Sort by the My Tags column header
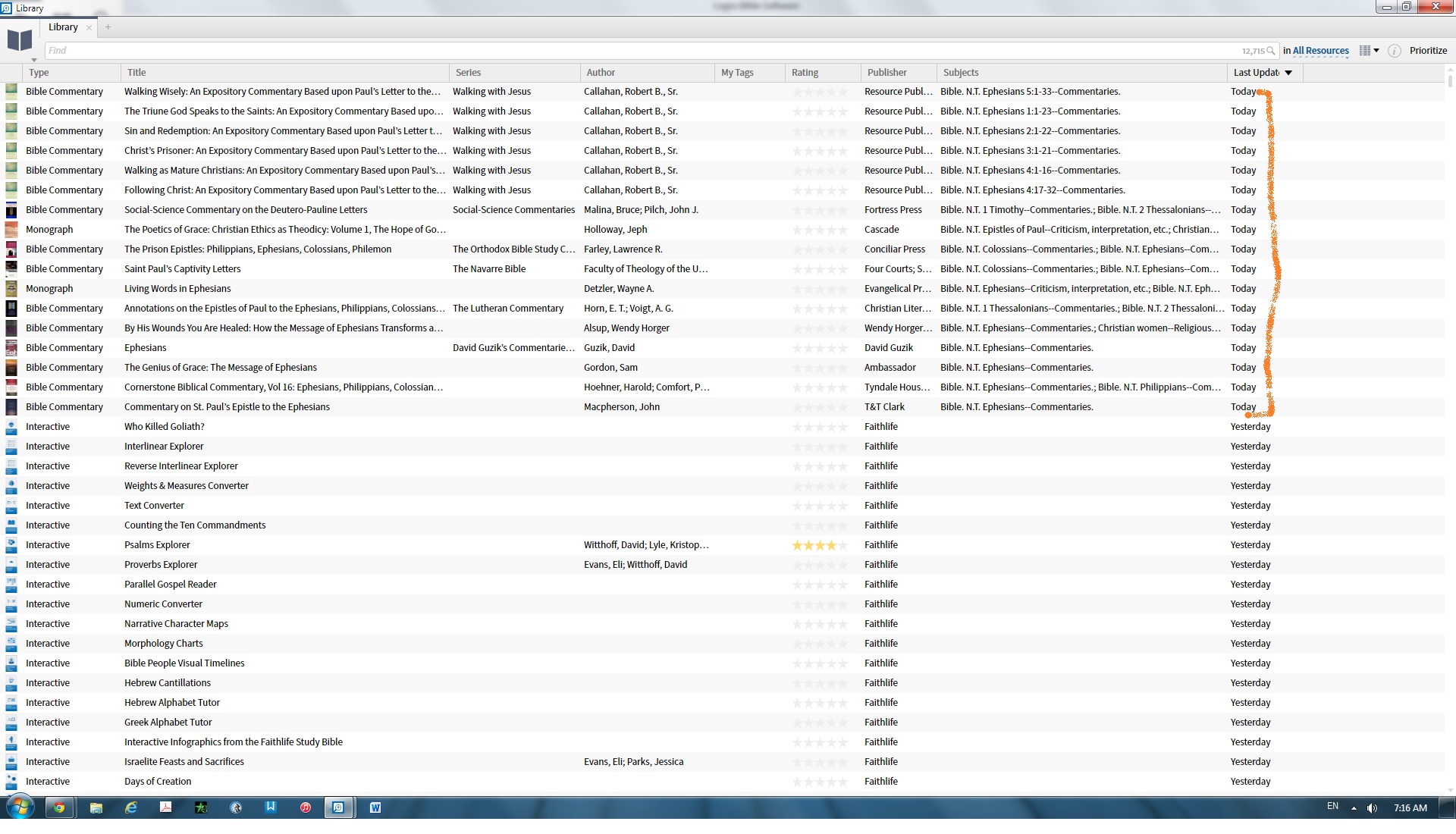This screenshot has width=1456, height=834. [x=750, y=73]
